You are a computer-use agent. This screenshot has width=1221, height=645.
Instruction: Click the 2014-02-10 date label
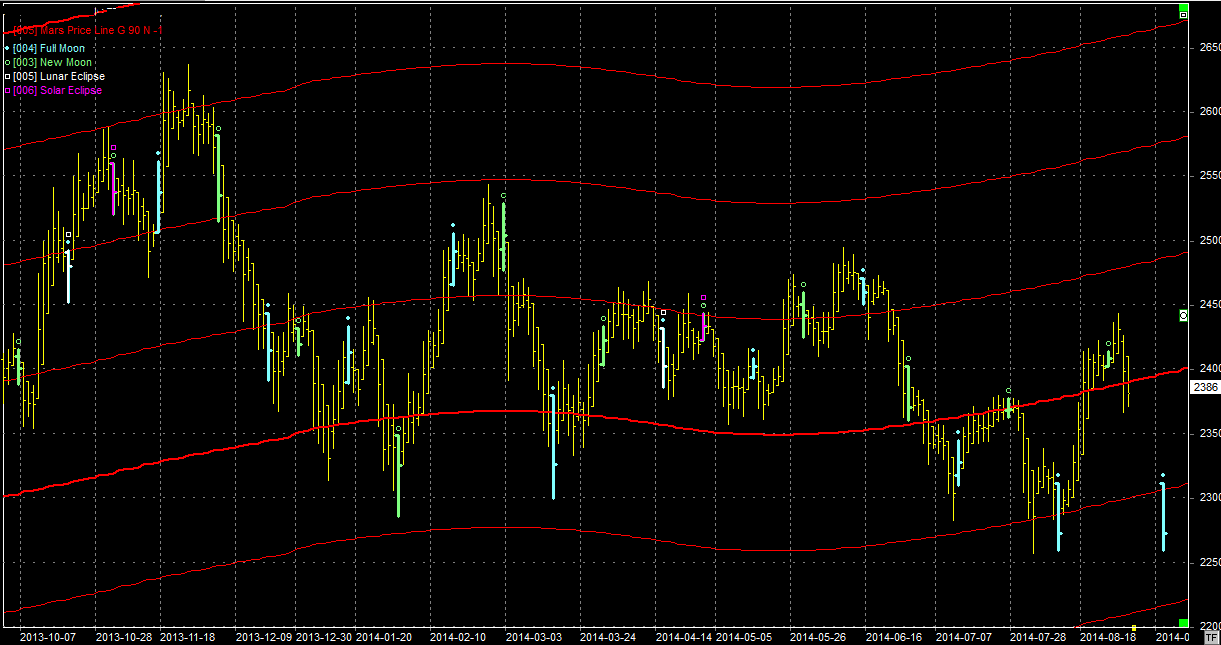[458, 636]
